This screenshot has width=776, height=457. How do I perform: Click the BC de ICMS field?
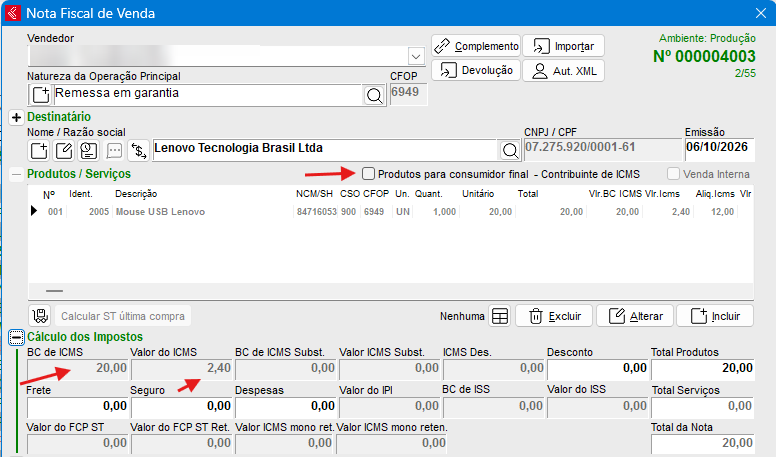(78, 368)
